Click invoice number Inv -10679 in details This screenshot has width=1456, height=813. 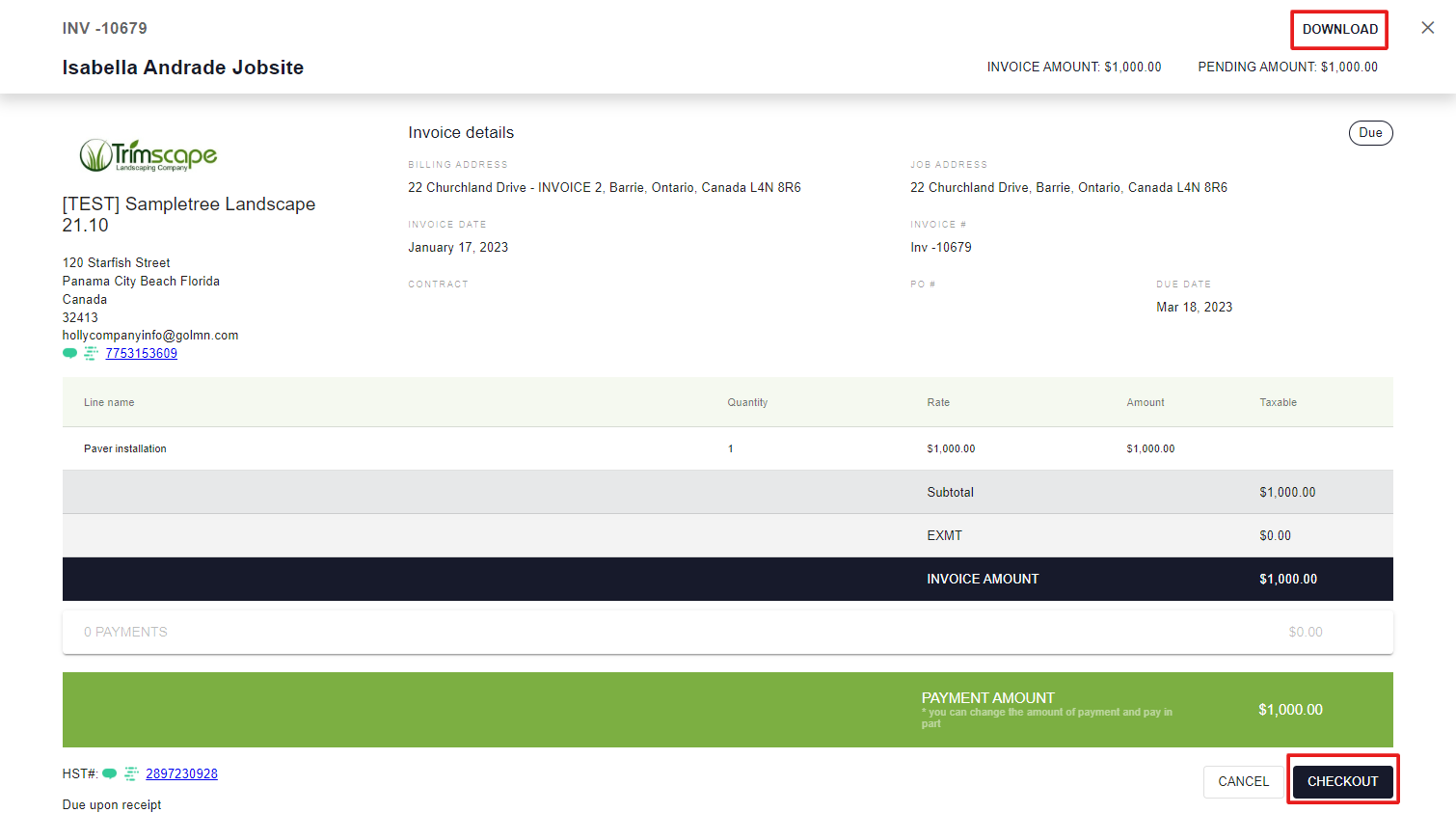tap(941, 247)
